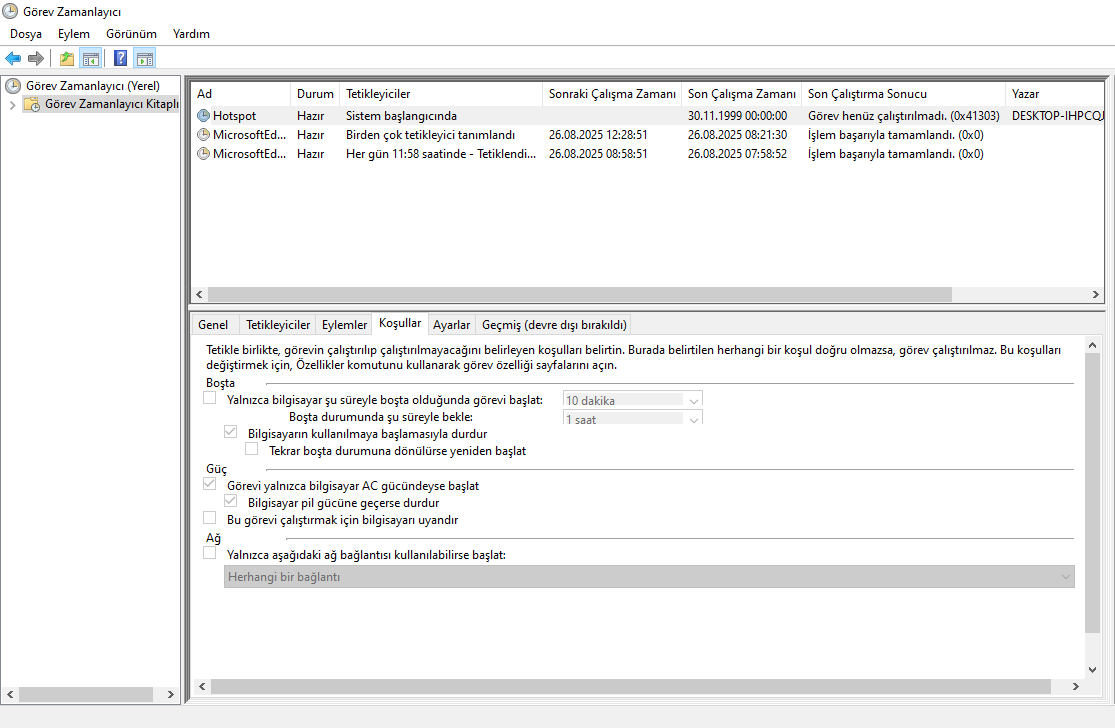The height and width of the screenshot is (728, 1115).
Task: Open the Görünüm menu
Action: point(132,34)
